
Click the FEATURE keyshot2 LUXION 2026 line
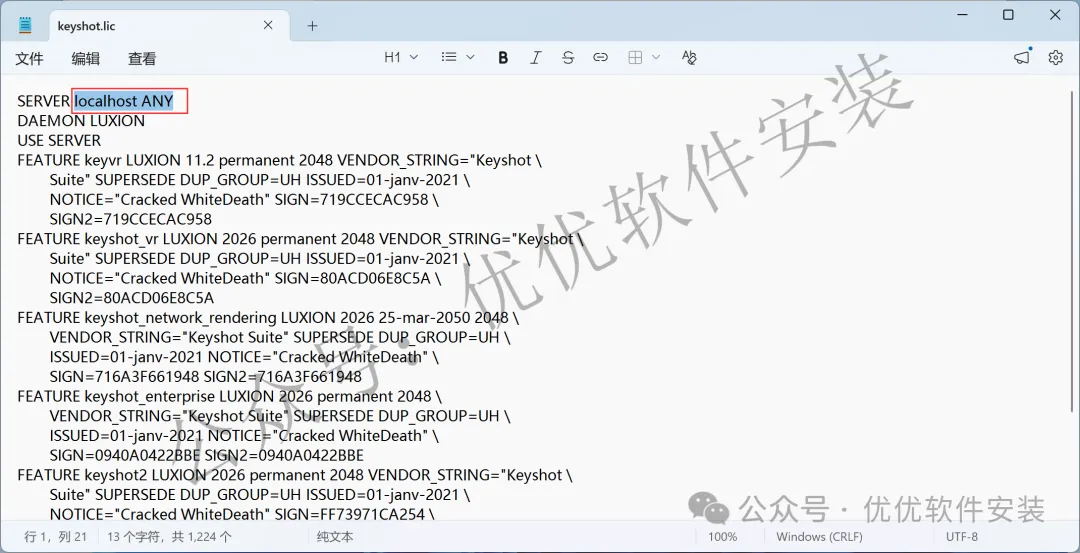pos(295,476)
